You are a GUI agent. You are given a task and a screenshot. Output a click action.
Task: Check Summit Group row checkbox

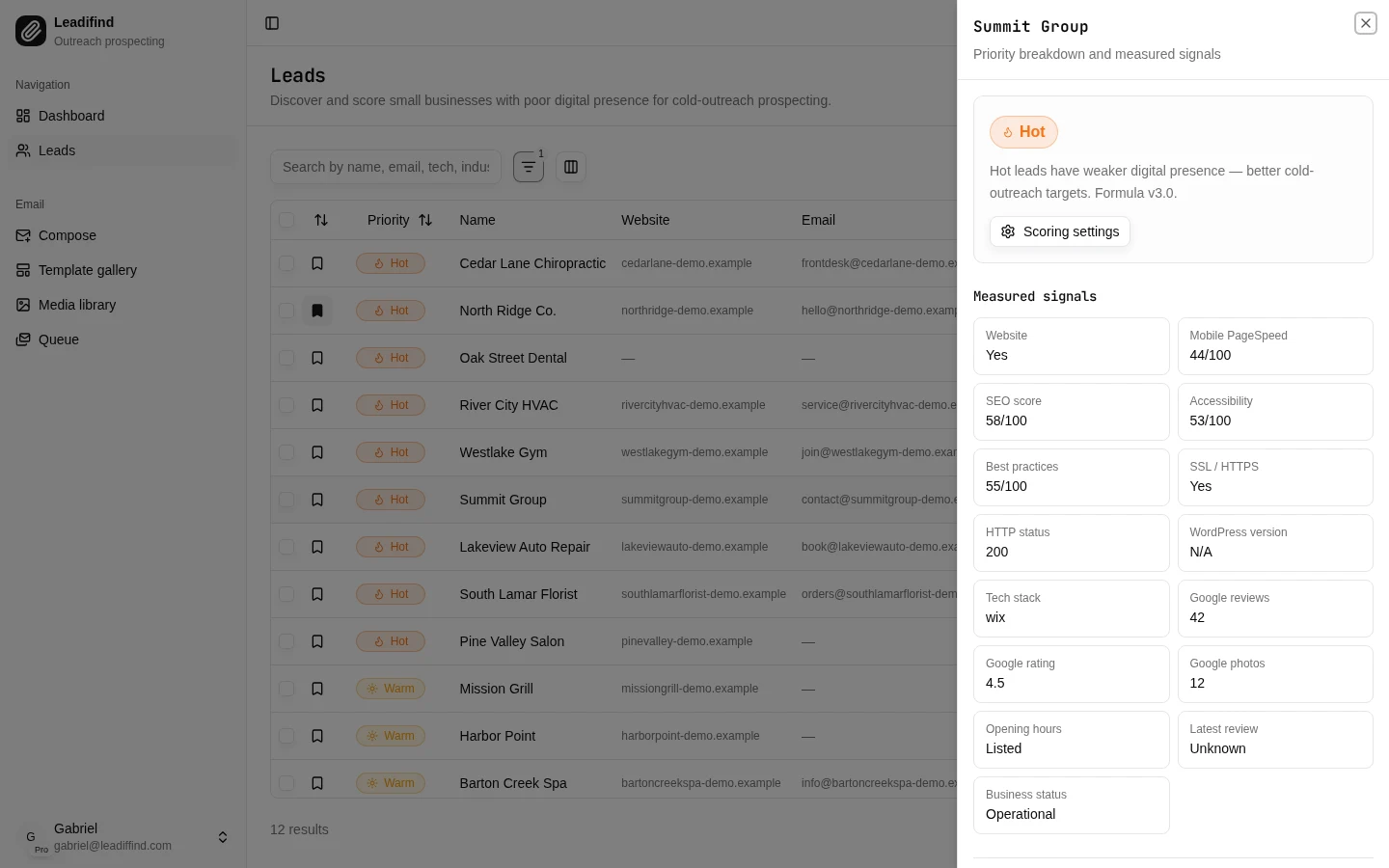pyautogui.click(x=286, y=500)
